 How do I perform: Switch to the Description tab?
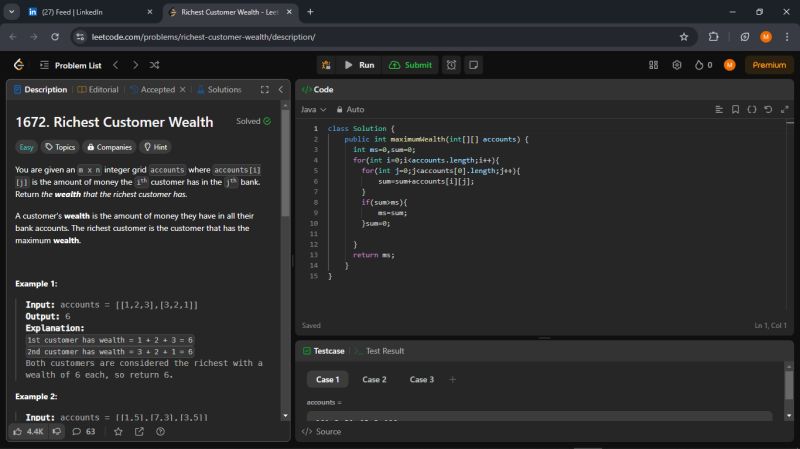(x=40, y=89)
